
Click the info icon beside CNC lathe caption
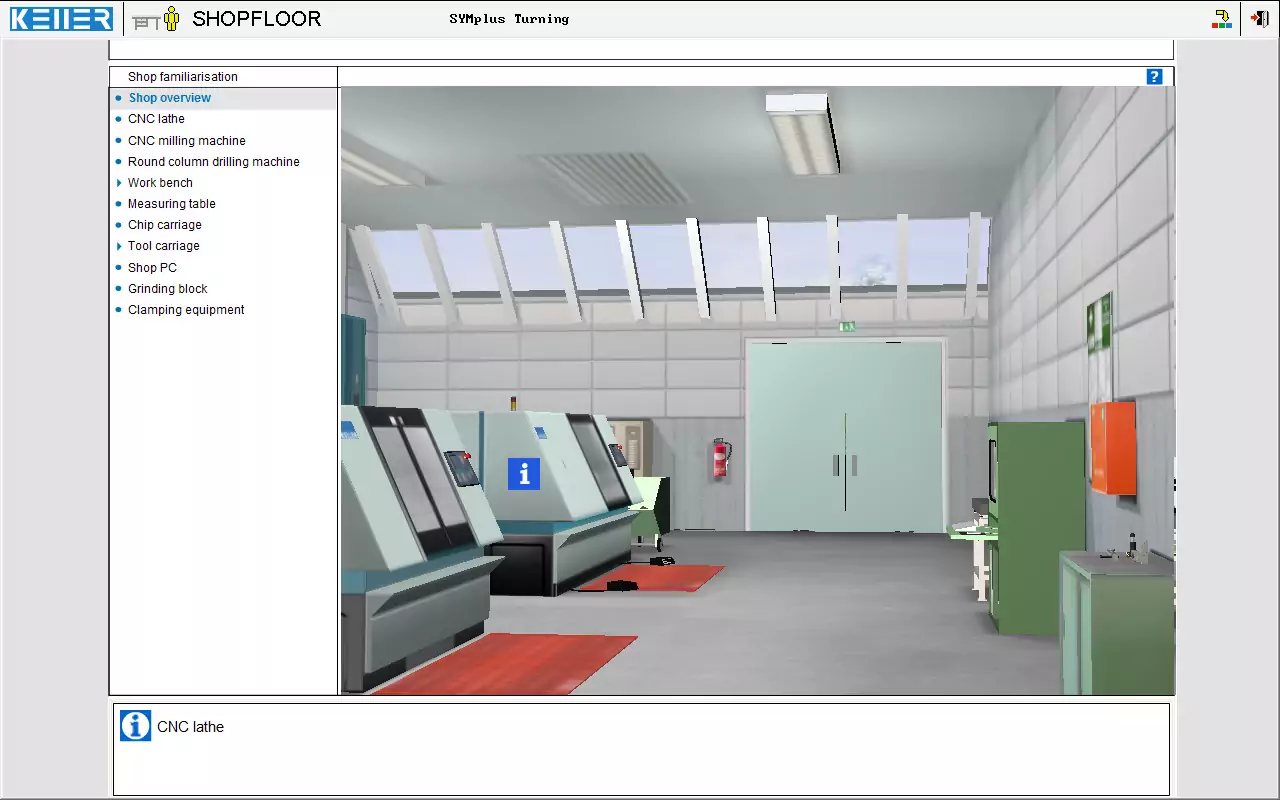click(x=135, y=726)
